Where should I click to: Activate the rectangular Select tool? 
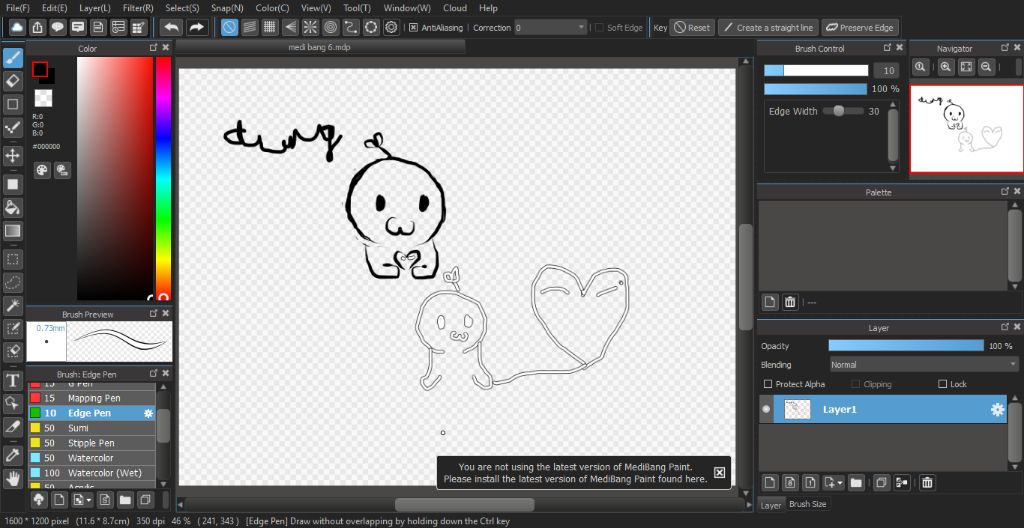pos(13,259)
